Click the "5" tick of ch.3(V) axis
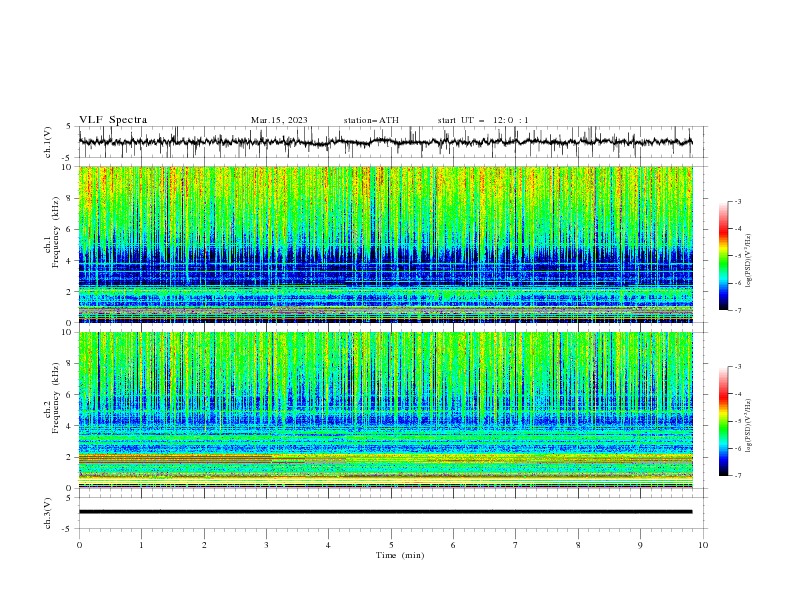 pyautogui.click(x=70, y=498)
